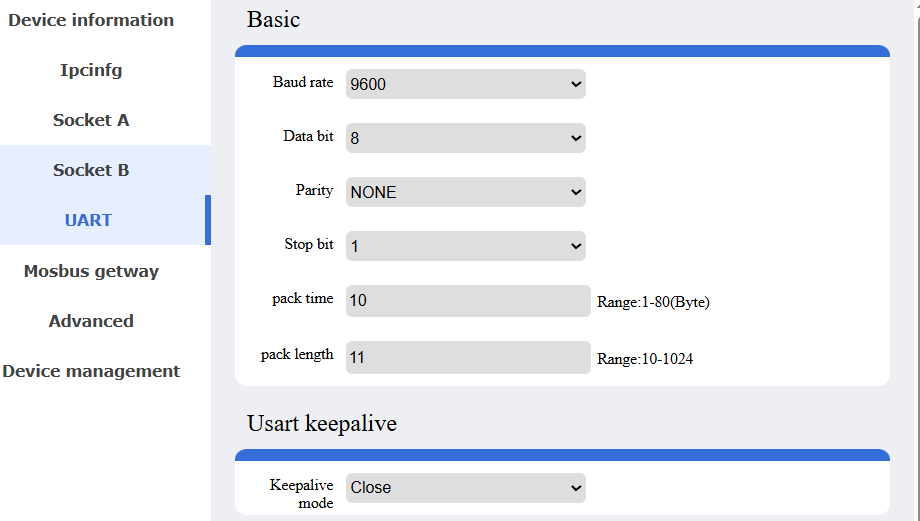The image size is (920, 521).
Task: Focus the pack length input field
Action: 468,357
